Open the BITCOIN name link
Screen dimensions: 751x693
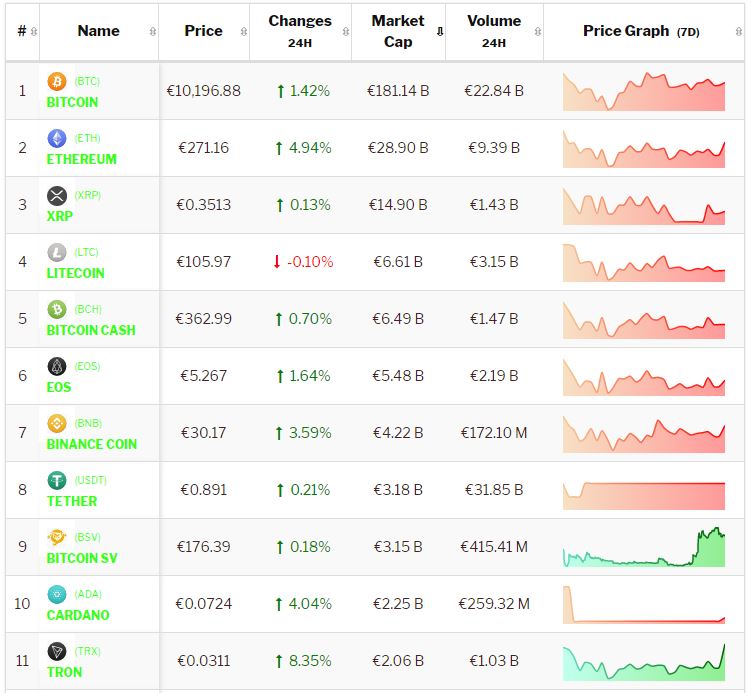[72, 102]
